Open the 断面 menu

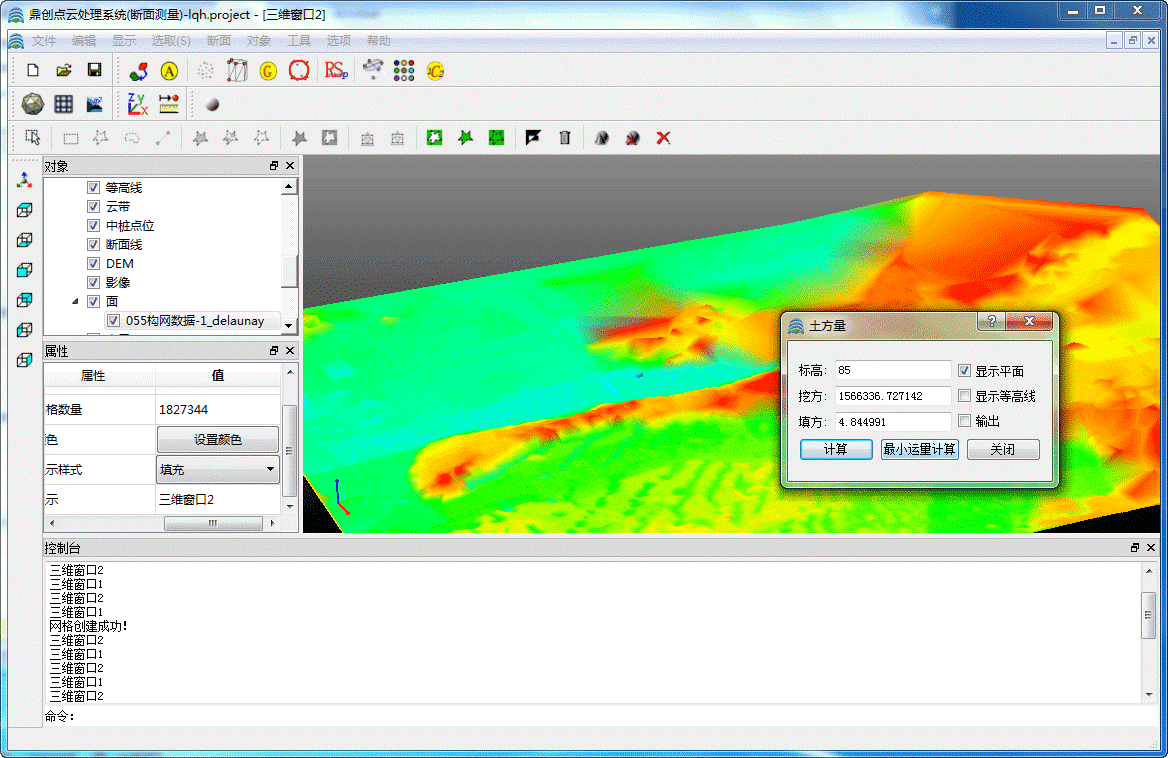[x=218, y=41]
